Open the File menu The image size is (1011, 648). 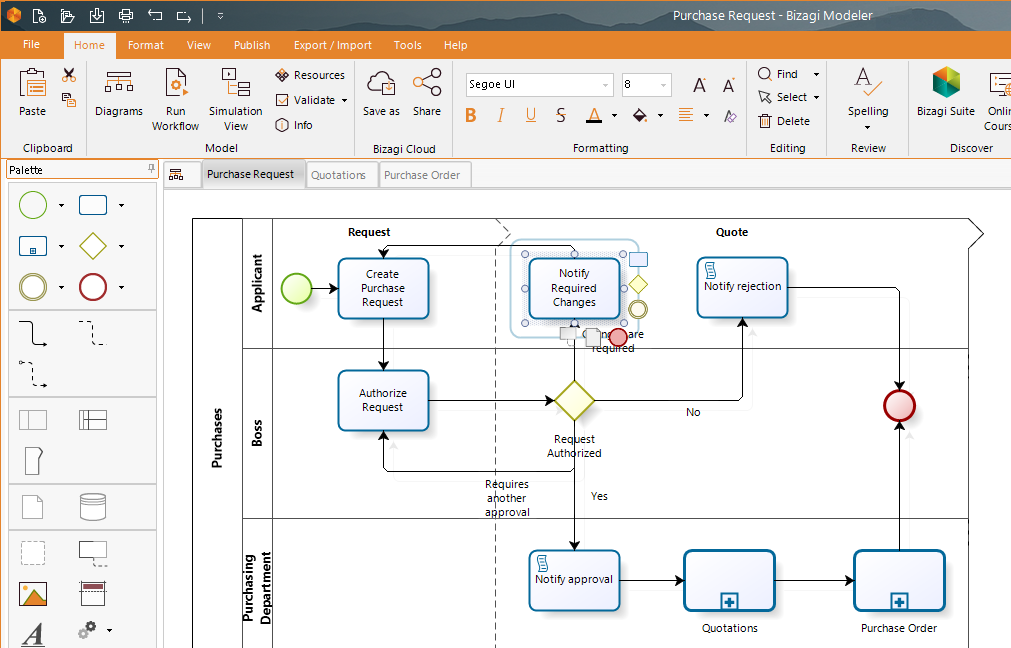(31, 44)
